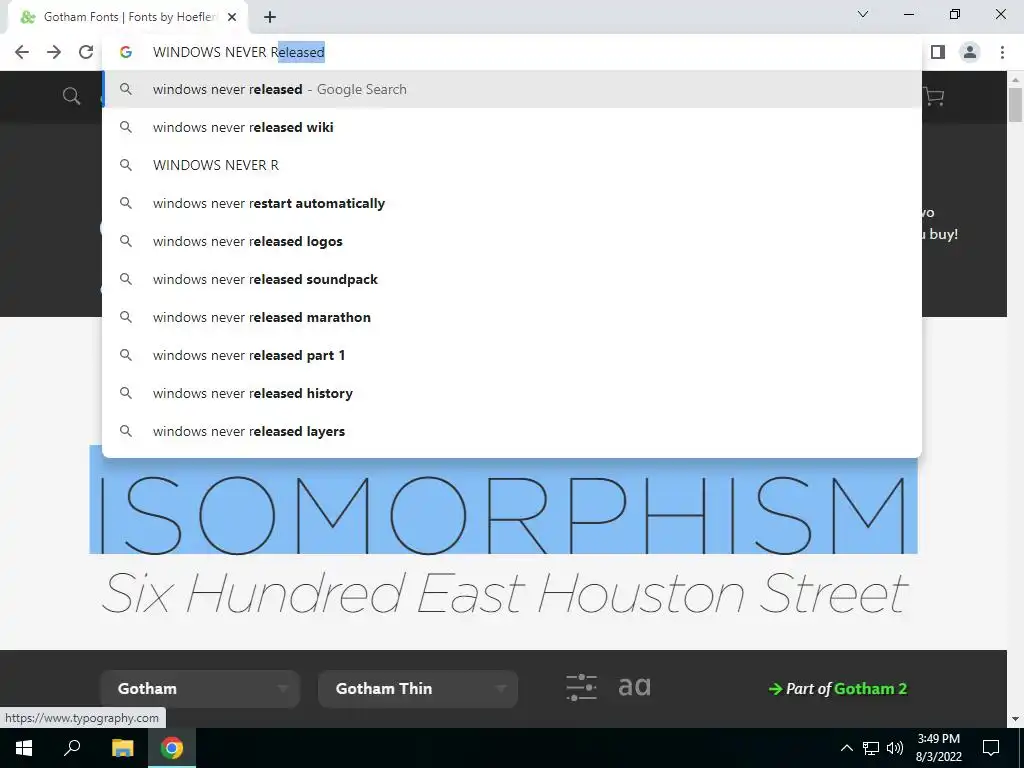Open the Gotham Thin style dropdown
This screenshot has height=768, width=1024.
tap(418, 689)
